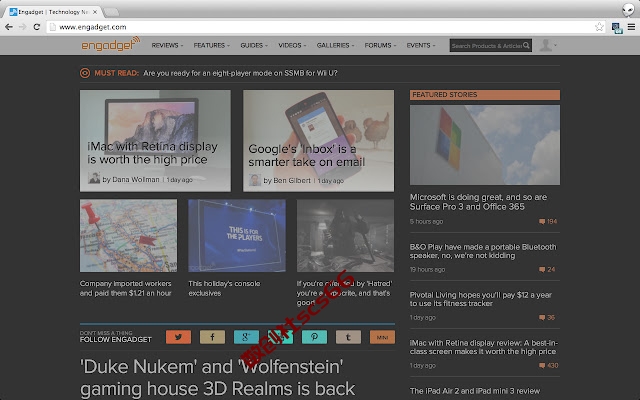Open iMac with Retina display review story

click(x=484, y=347)
